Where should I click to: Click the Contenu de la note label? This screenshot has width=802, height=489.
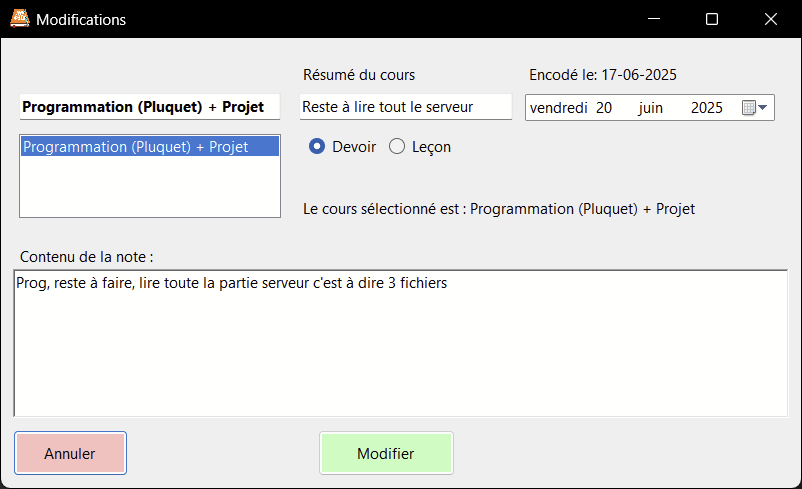click(86, 257)
